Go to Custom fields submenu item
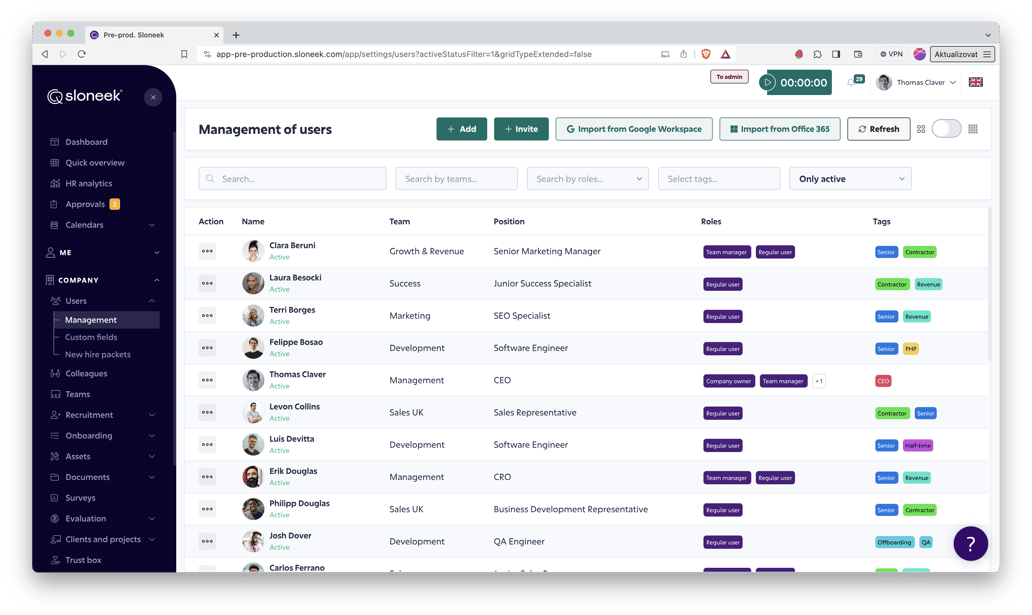1032x615 pixels. (91, 337)
